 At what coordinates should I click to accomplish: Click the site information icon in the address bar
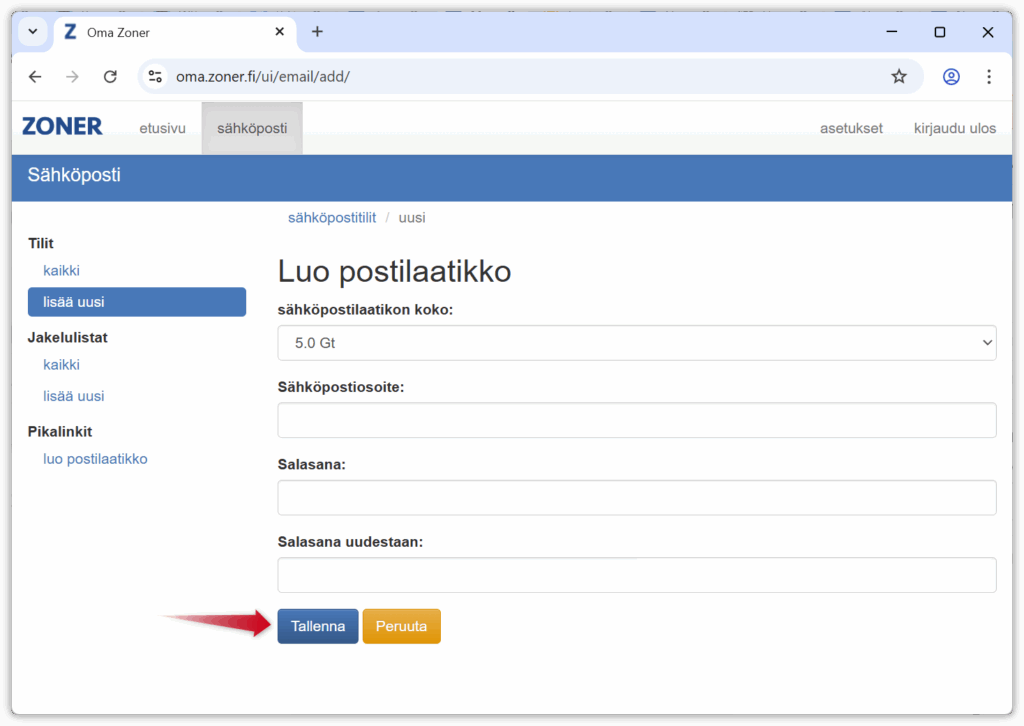155,77
